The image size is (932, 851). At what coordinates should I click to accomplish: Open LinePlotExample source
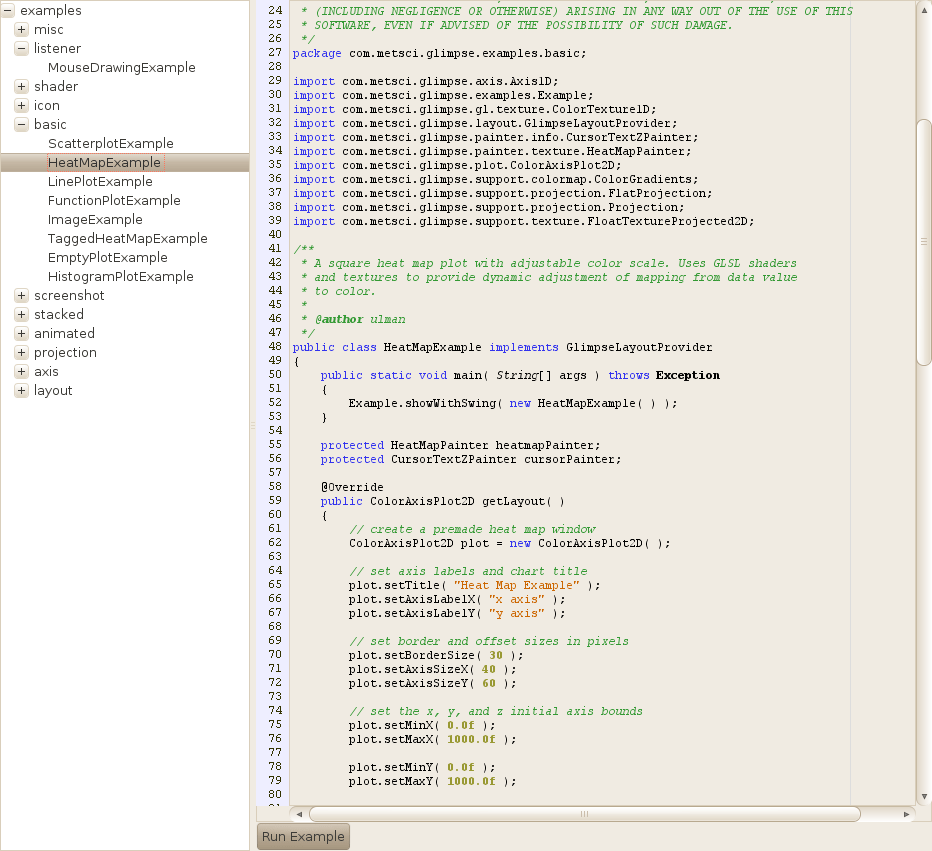pos(100,182)
